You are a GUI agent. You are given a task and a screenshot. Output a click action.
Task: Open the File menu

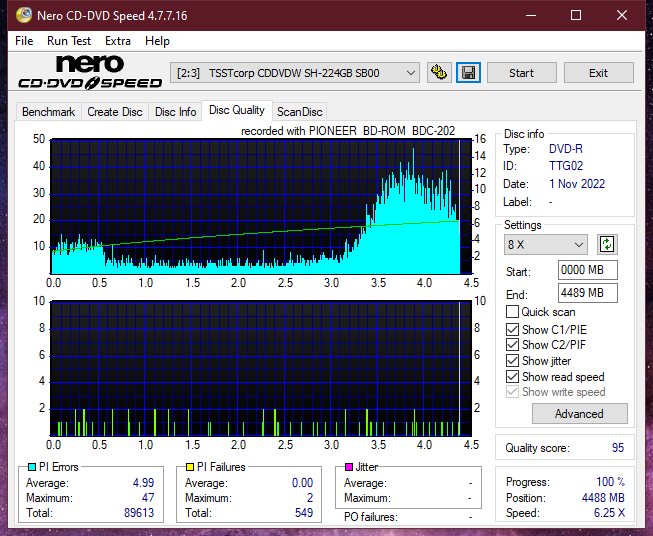[24, 41]
